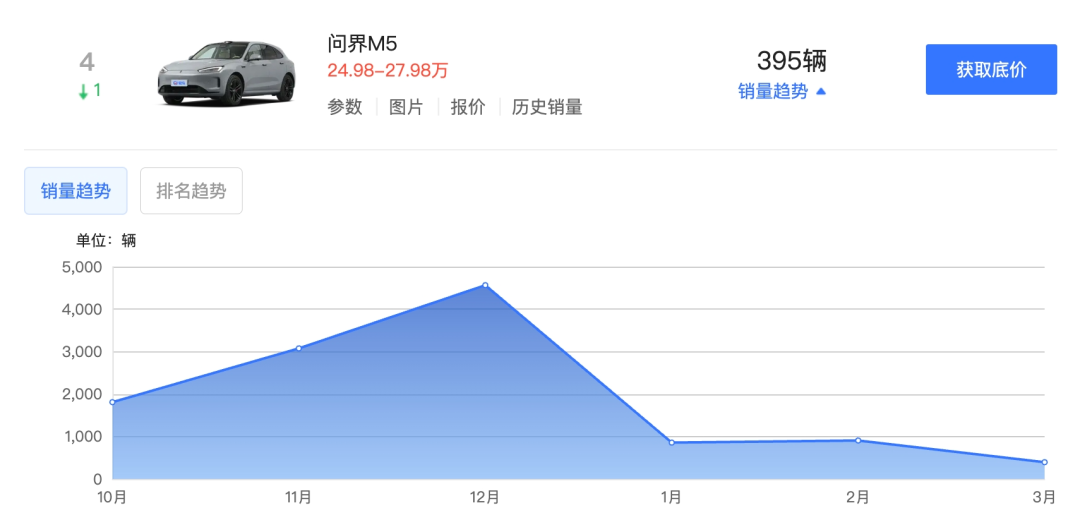This screenshot has width=1080, height=527.
Task: Collapse the 销量趋势 dropdown under 395辆
Action: pyautogui.click(x=782, y=92)
